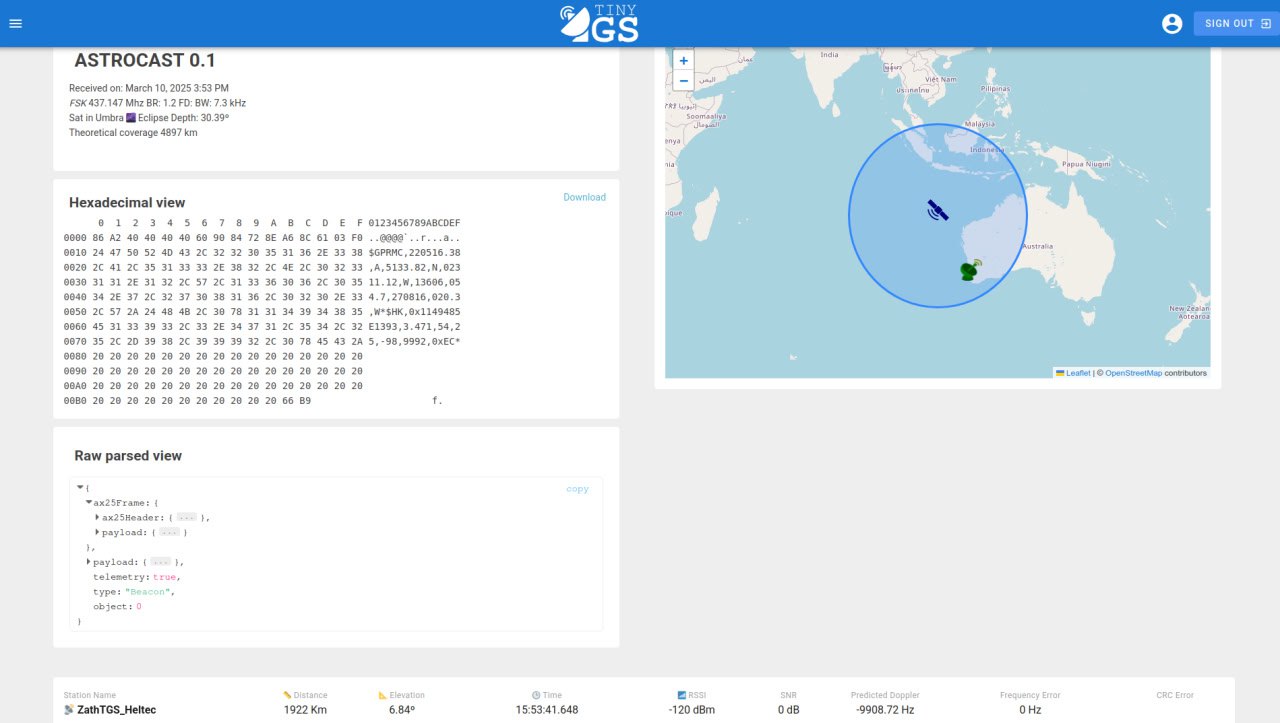Click the CRC Error column header
The width and height of the screenshot is (1280, 723).
(1175, 695)
